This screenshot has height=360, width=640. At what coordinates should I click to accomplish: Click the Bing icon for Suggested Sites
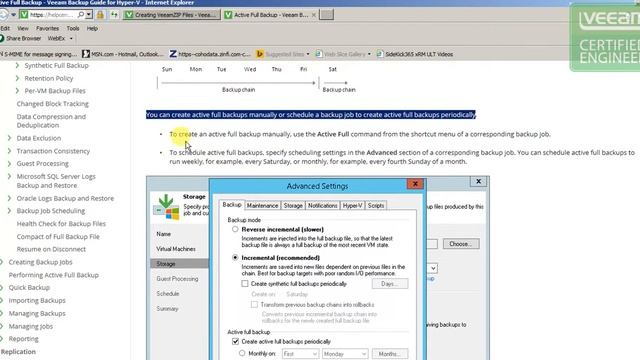[260, 54]
